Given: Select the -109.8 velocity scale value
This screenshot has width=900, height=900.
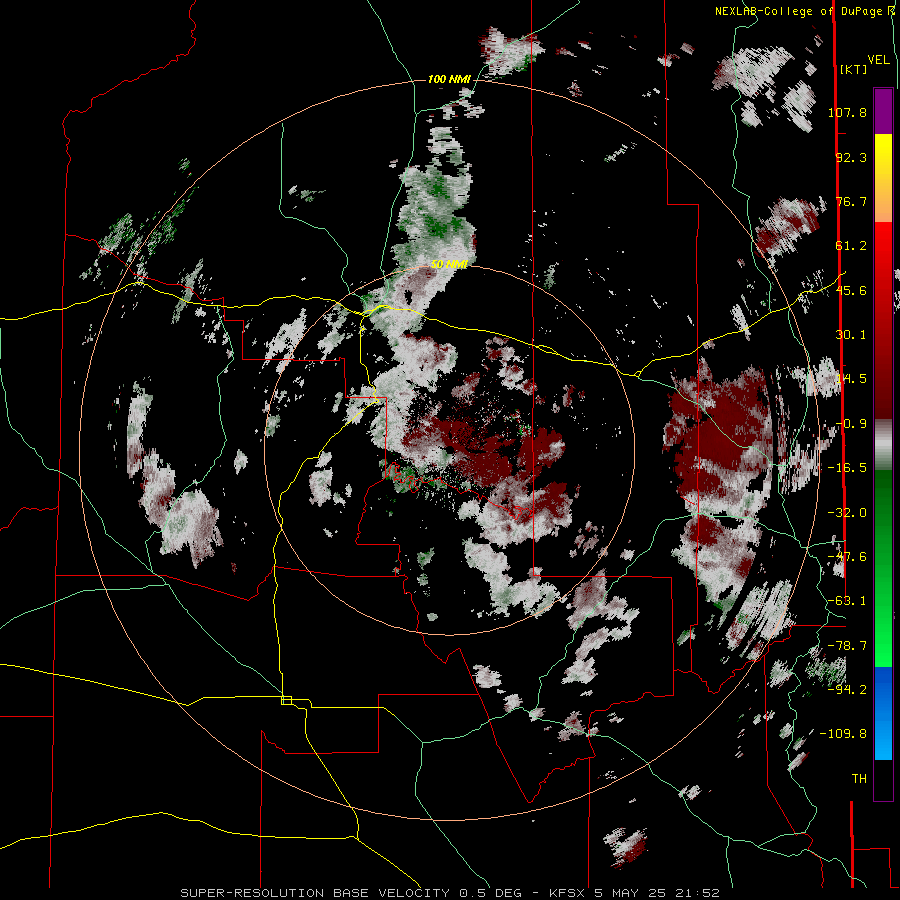Looking at the screenshot, I should click(x=844, y=734).
